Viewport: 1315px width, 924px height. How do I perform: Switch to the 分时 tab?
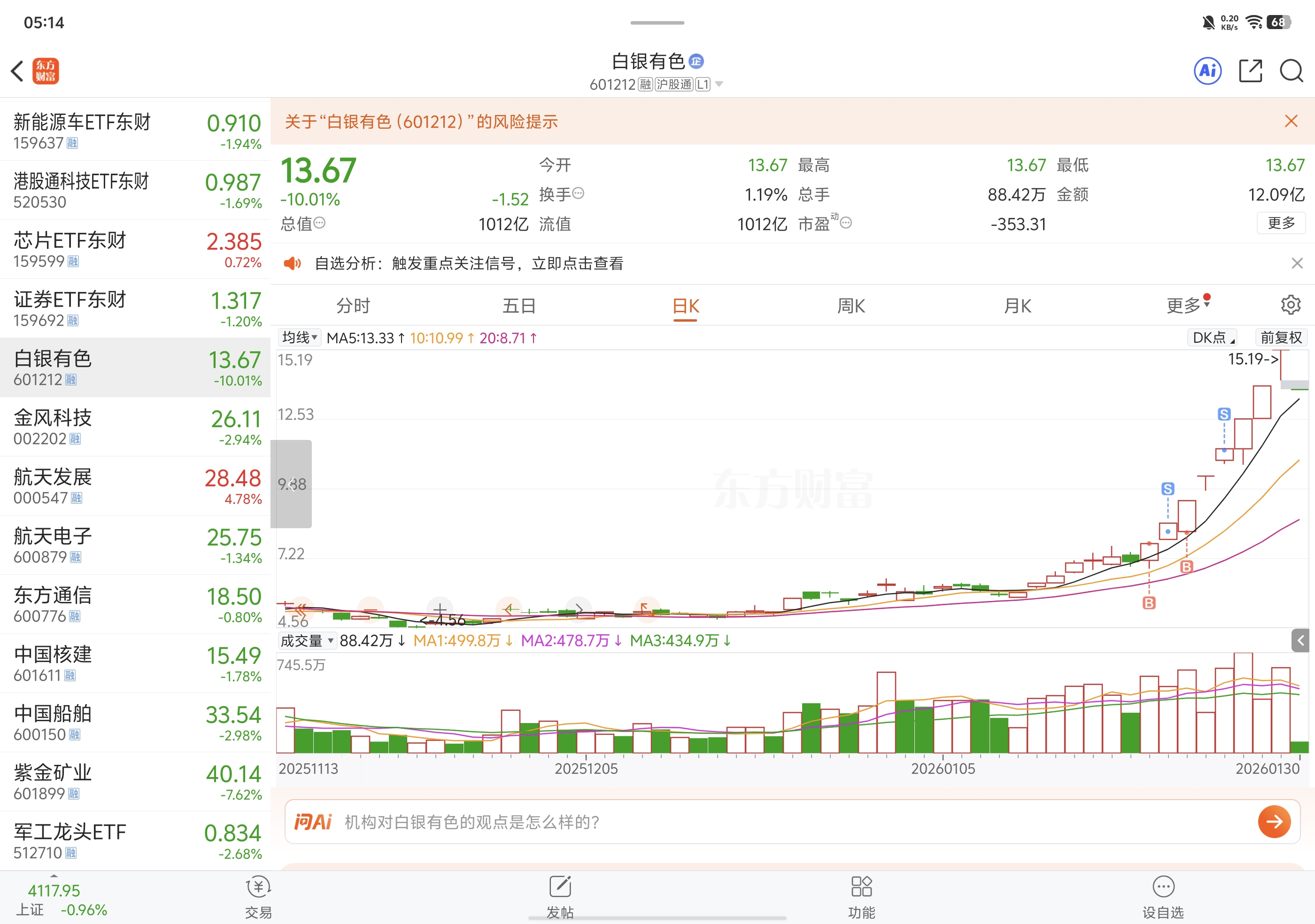coord(353,306)
